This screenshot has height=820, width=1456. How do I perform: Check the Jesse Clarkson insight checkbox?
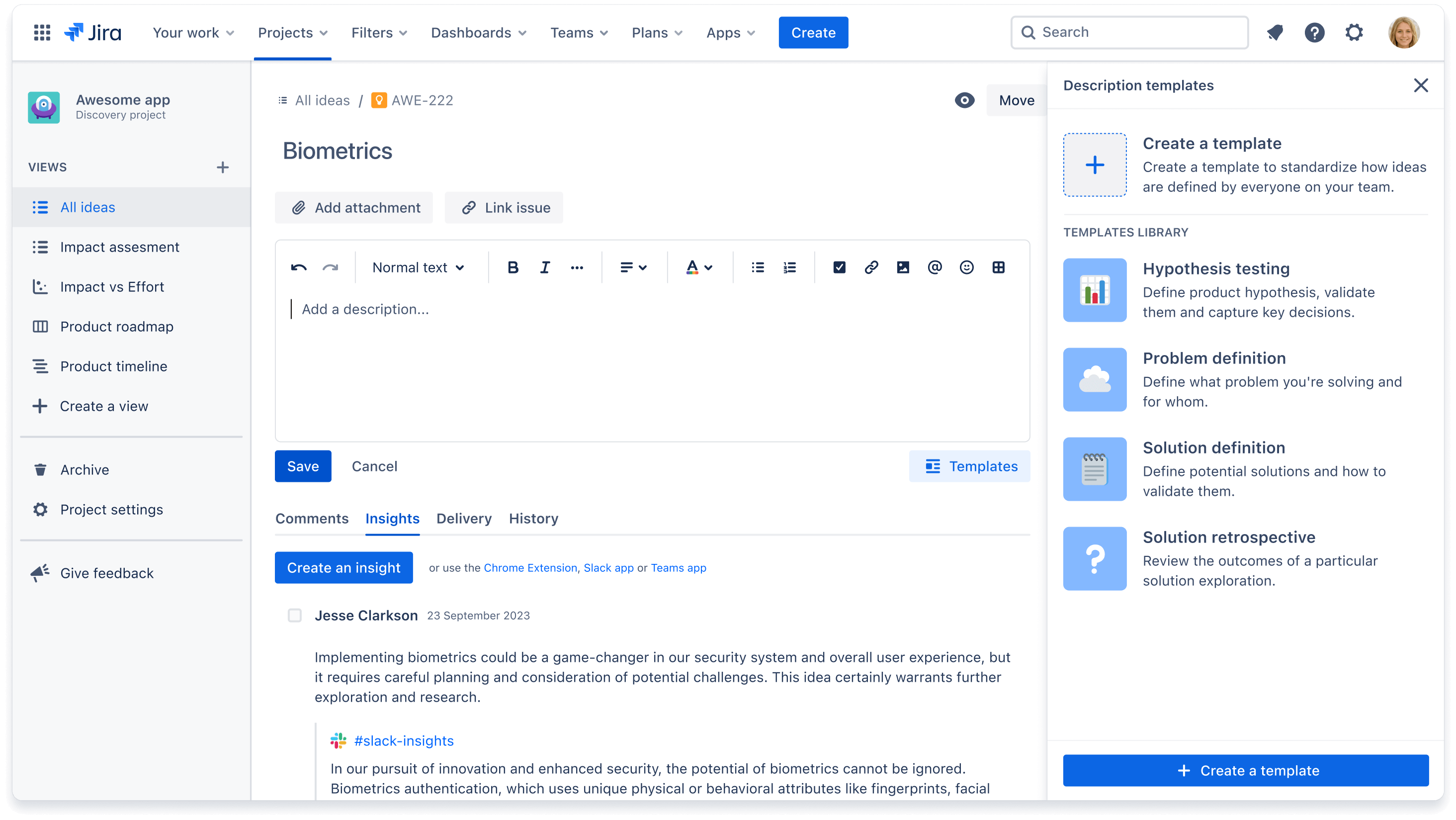[x=294, y=615]
